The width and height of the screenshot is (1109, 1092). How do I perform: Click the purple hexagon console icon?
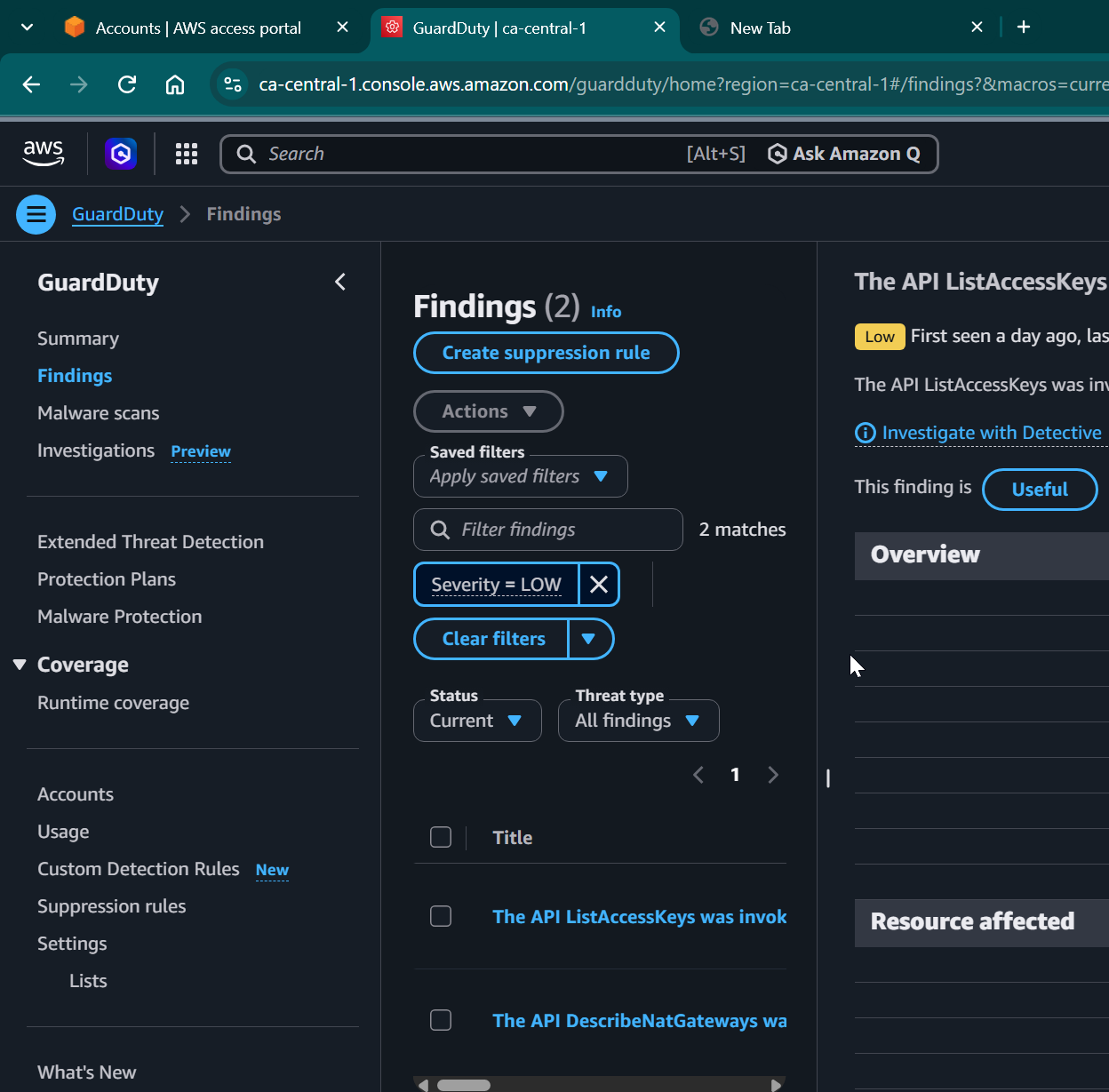point(121,154)
